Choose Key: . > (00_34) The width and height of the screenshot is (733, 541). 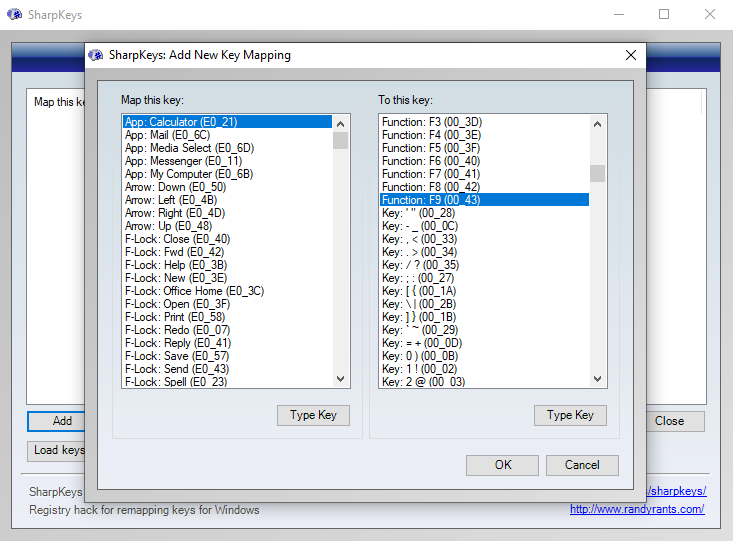(484, 252)
